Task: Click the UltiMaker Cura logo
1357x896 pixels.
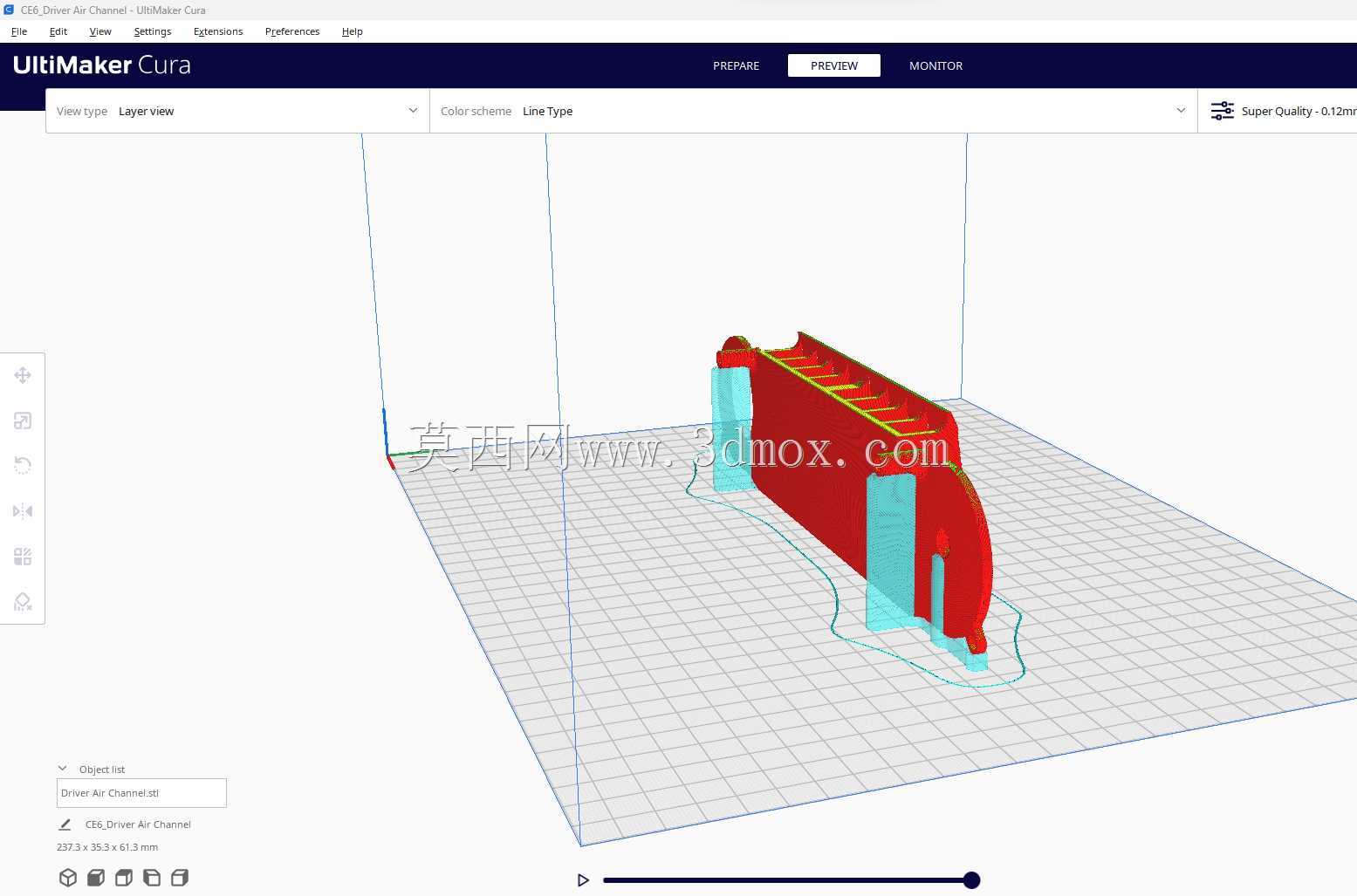Action: point(102,65)
